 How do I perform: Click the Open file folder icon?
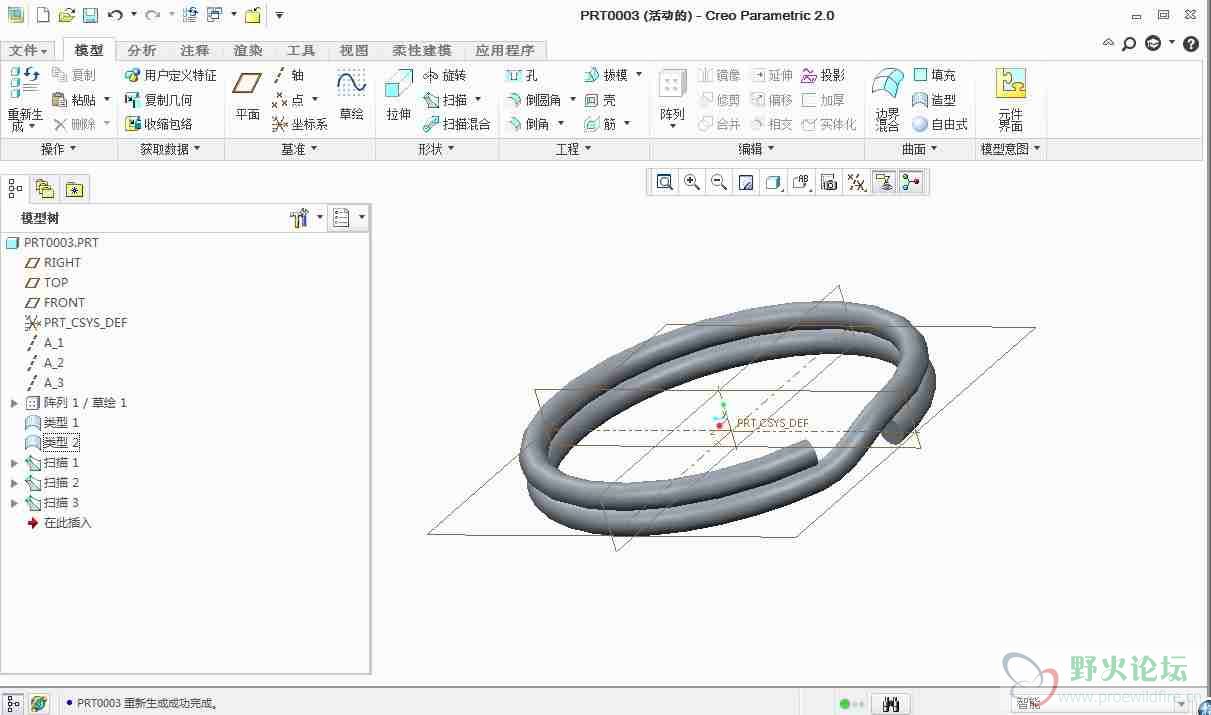click(x=66, y=15)
